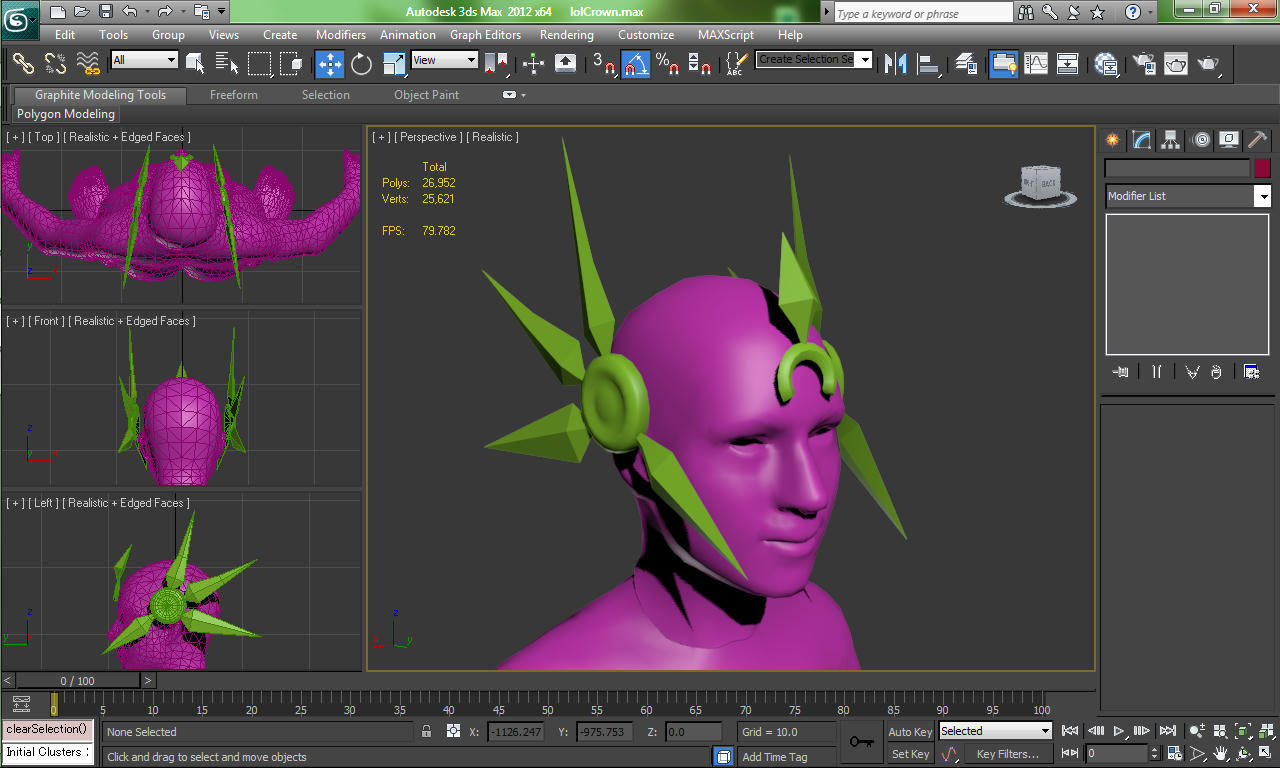Click the Use Pivot Point Center icon
The width and height of the screenshot is (1280, 768).
(x=496, y=63)
